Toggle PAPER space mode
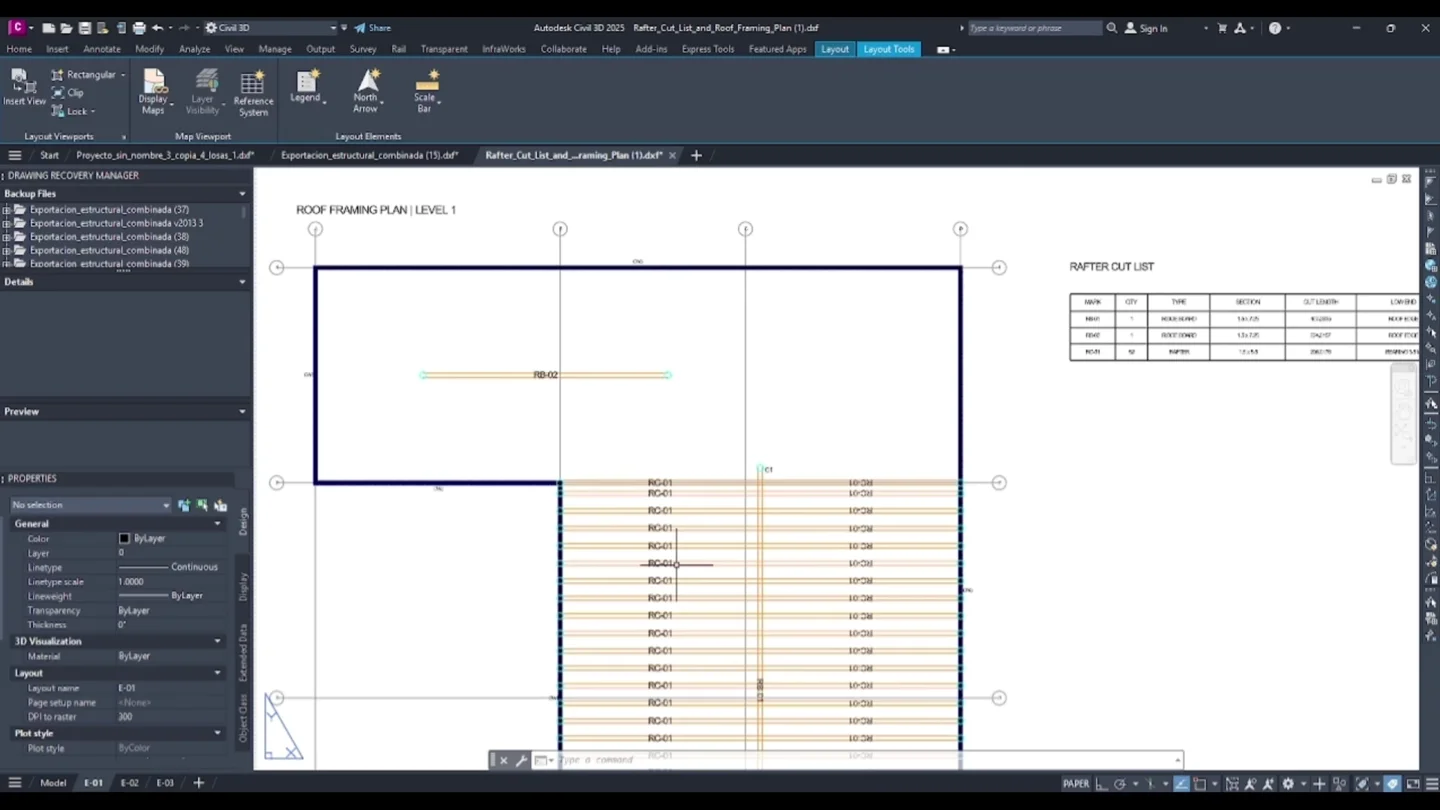 [1076, 784]
